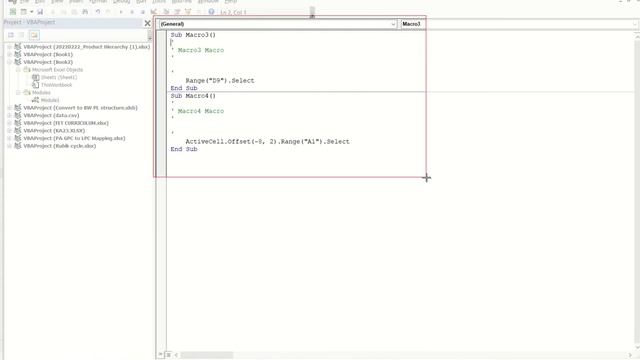This screenshot has width=640, height=360.
Task: Expand the VBAProject (Book1) node
Action: 9,54
